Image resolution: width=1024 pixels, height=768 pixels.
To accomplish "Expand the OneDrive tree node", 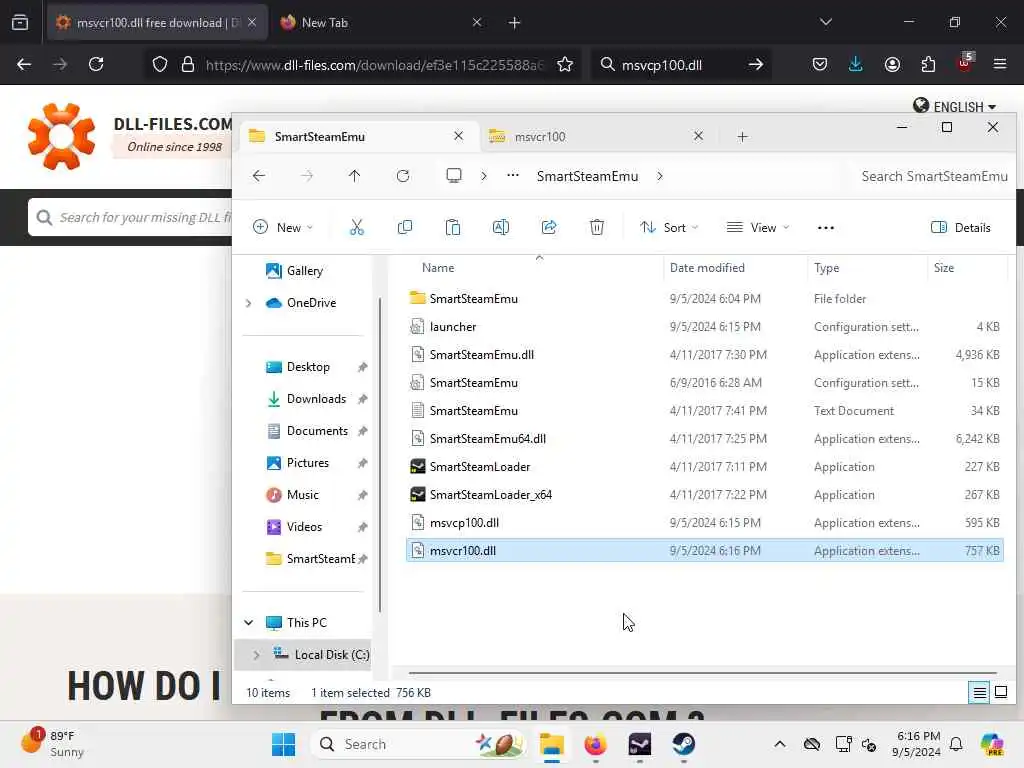I will click(x=249, y=302).
